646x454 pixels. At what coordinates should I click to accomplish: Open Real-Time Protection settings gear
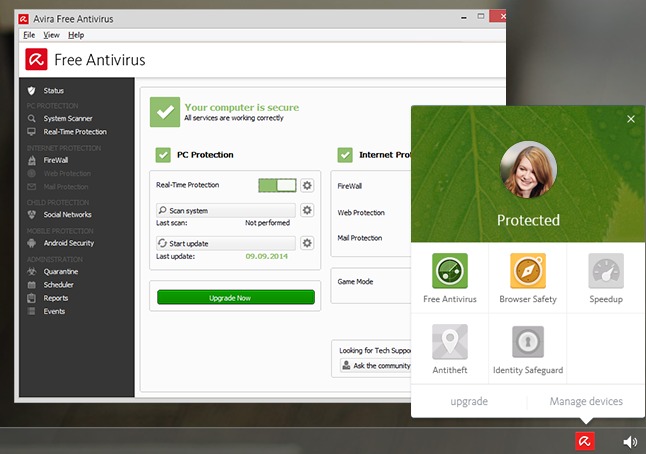pyautogui.click(x=307, y=185)
